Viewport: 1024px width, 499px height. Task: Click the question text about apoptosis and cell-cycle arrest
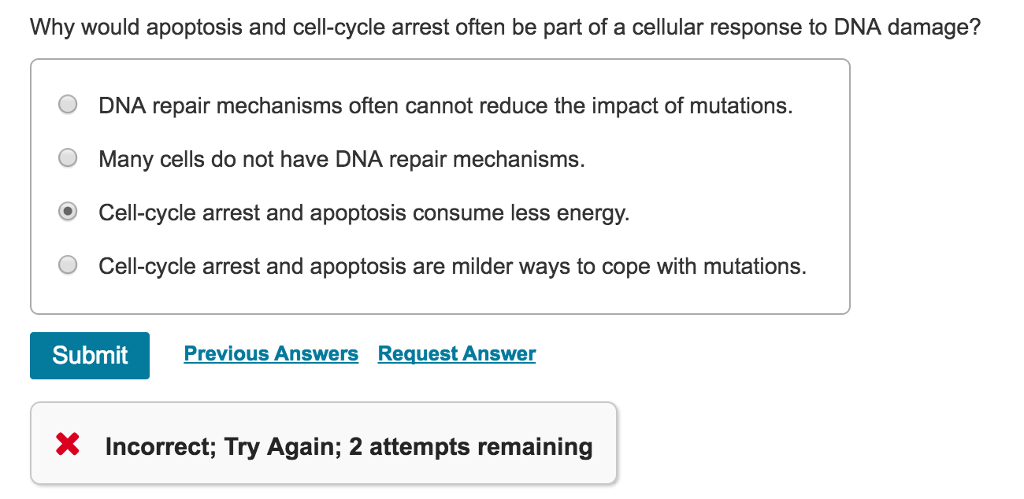(505, 27)
